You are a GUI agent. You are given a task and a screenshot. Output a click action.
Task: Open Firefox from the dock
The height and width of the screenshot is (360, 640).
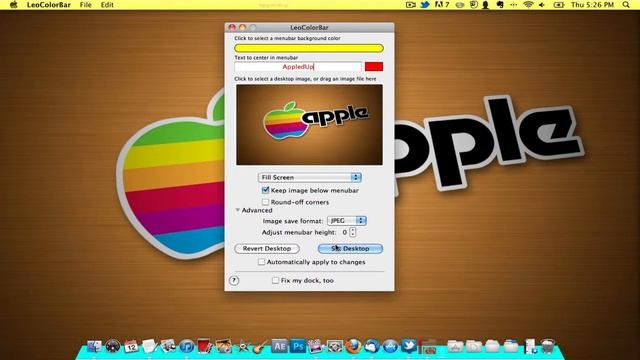(x=353, y=346)
